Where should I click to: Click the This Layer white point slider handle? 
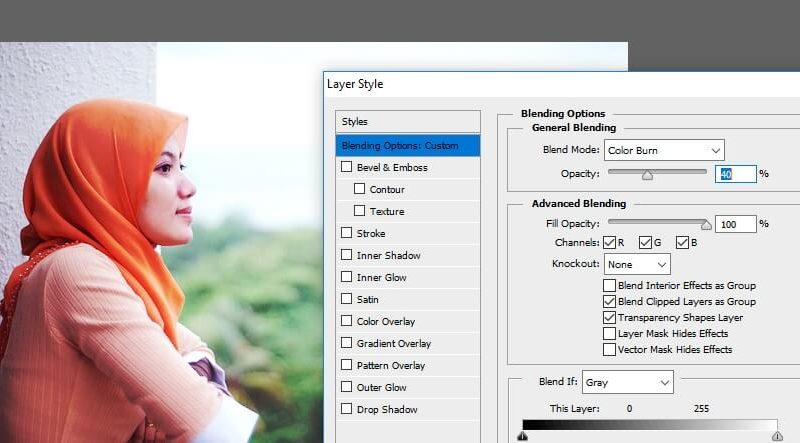[x=777, y=436]
